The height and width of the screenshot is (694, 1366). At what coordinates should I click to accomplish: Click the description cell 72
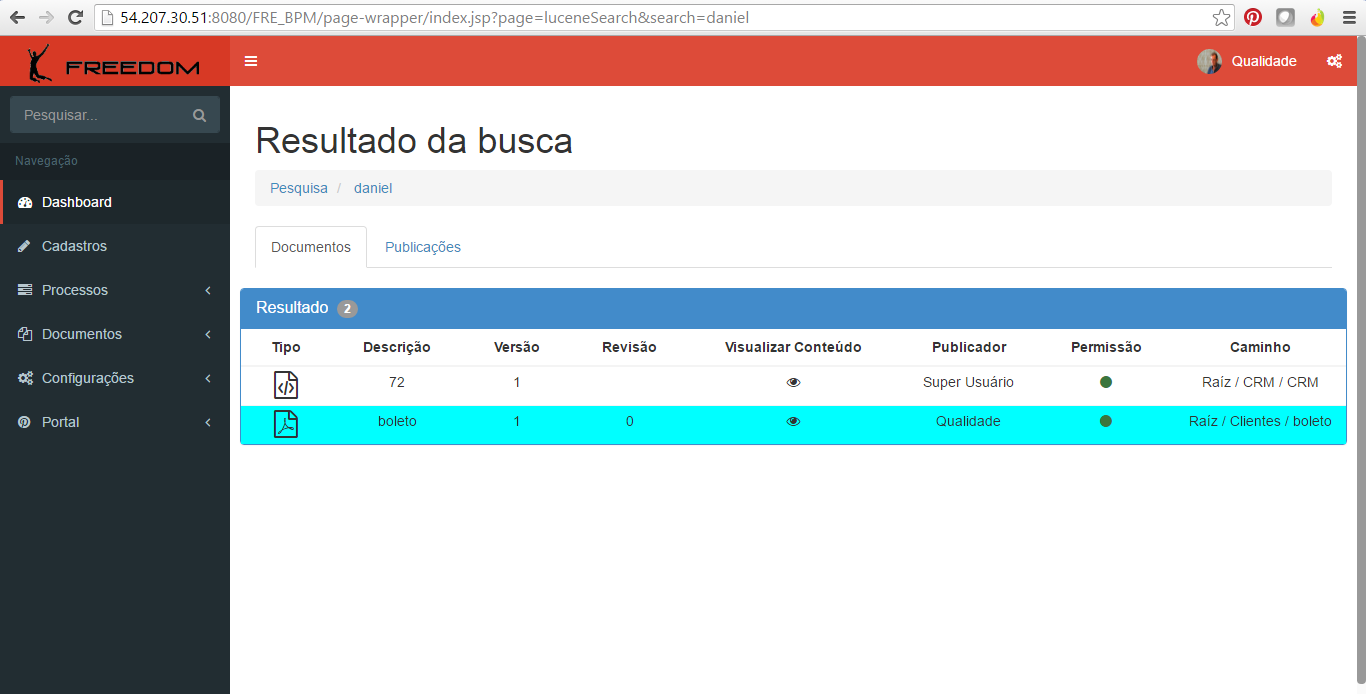[x=397, y=382]
